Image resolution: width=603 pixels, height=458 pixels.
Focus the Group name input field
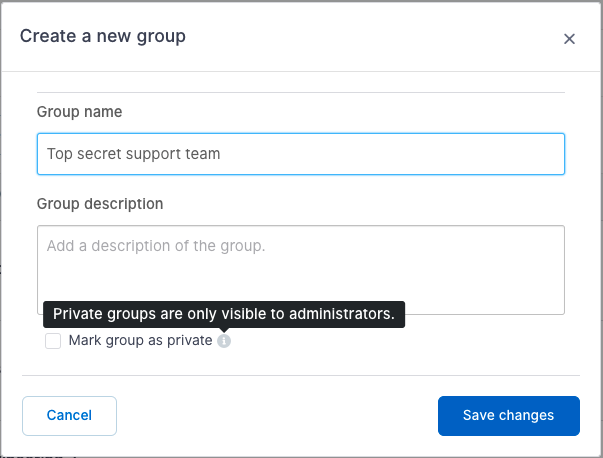[x=301, y=154]
